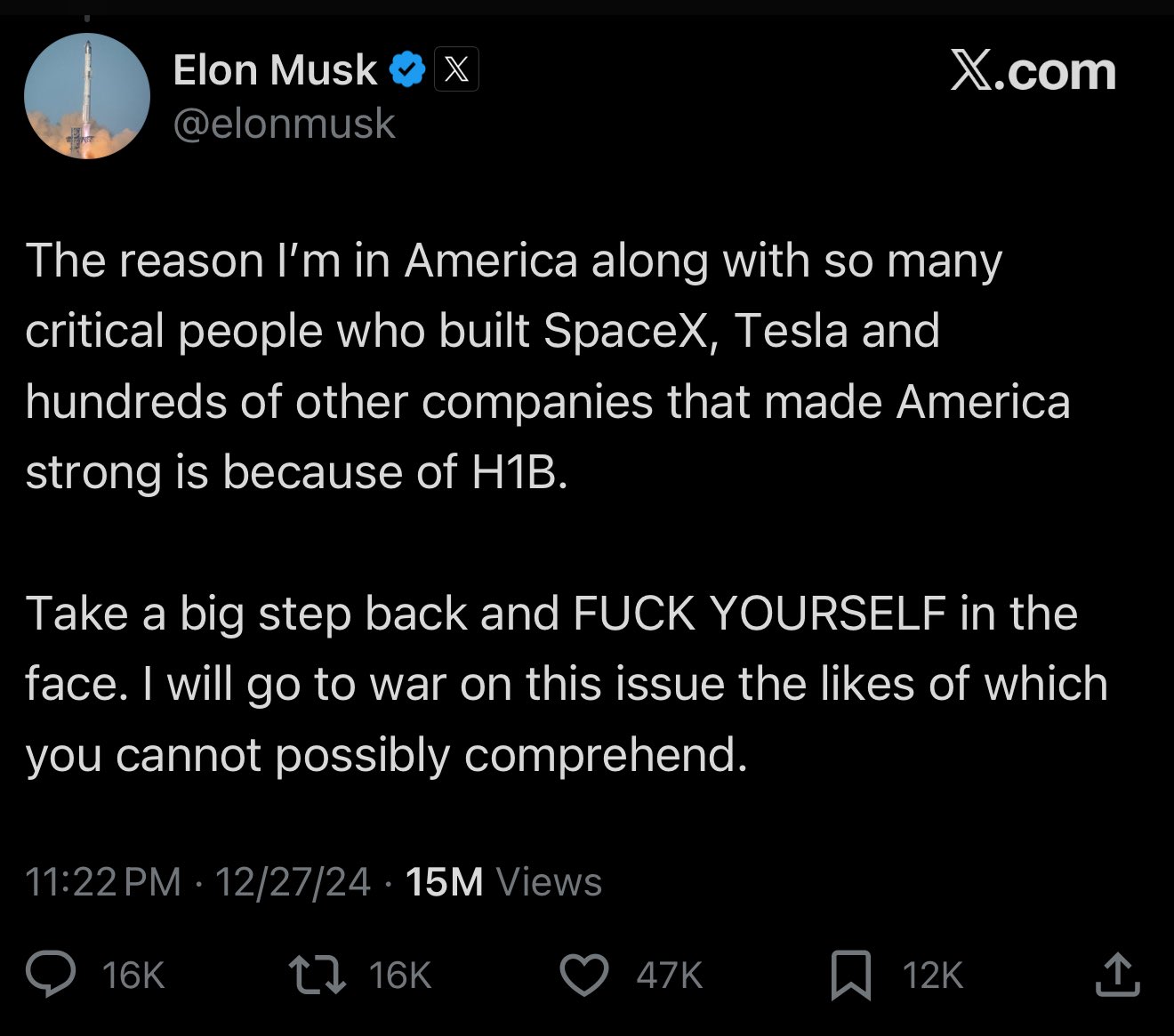Click the 12/27/24 post date
Image resolution: width=1174 pixels, height=1036 pixels.
[293, 882]
